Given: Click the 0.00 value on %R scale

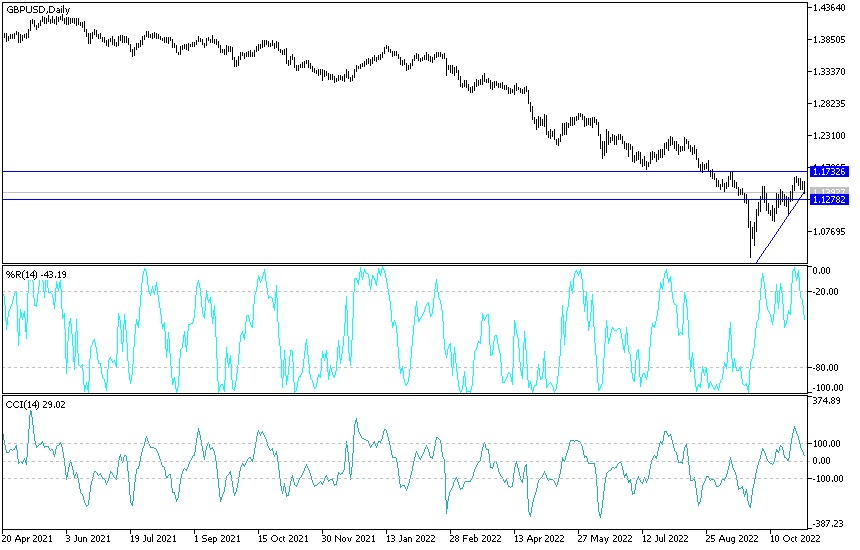Looking at the screenshot, I should tap(821, 271).
